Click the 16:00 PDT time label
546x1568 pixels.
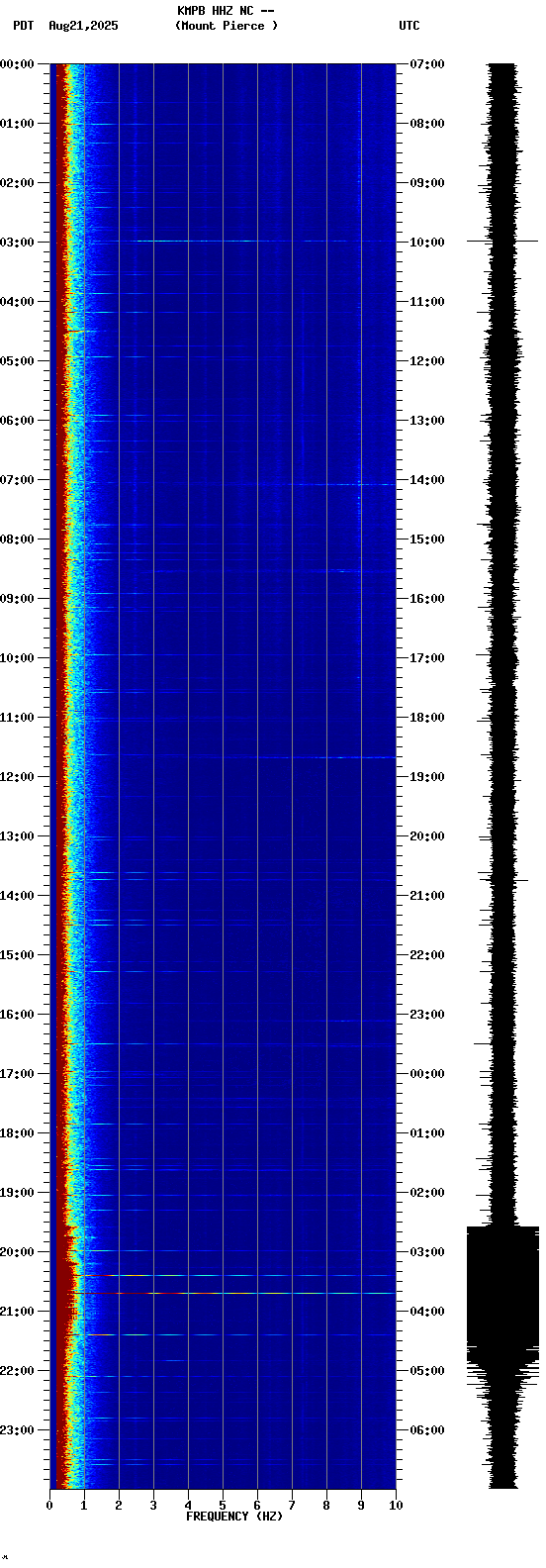click(x=17, y=1015)
